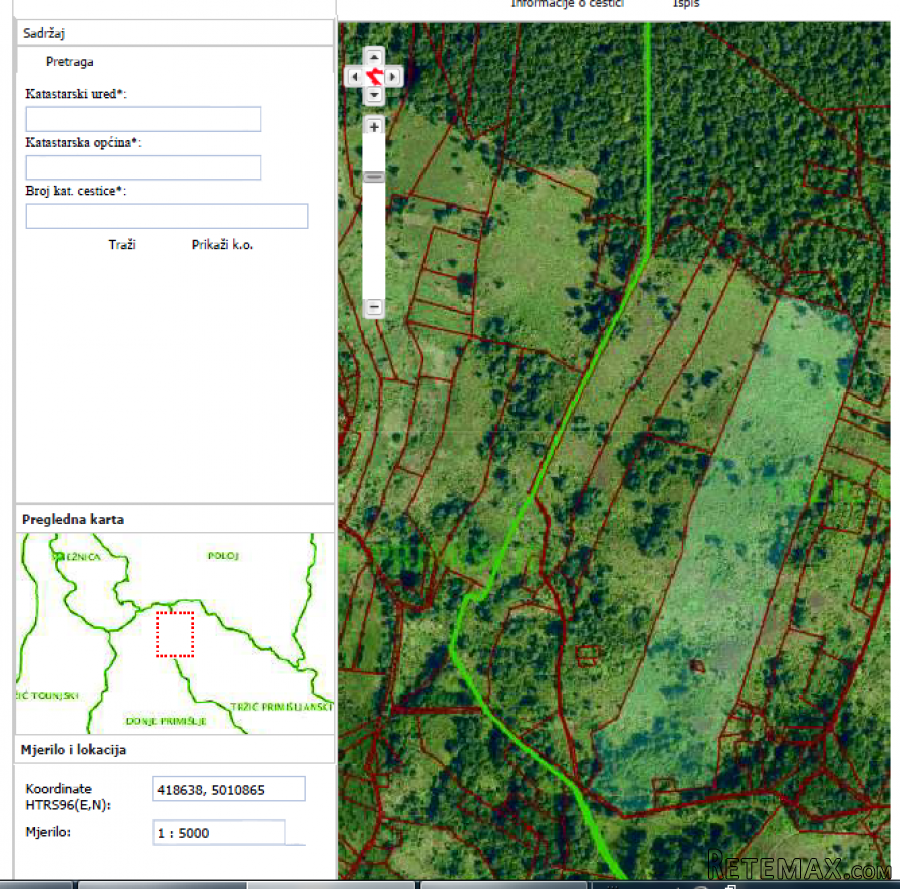Open the Pretraga section
This screenshot has height=889, width=900.
click(69, 62)
